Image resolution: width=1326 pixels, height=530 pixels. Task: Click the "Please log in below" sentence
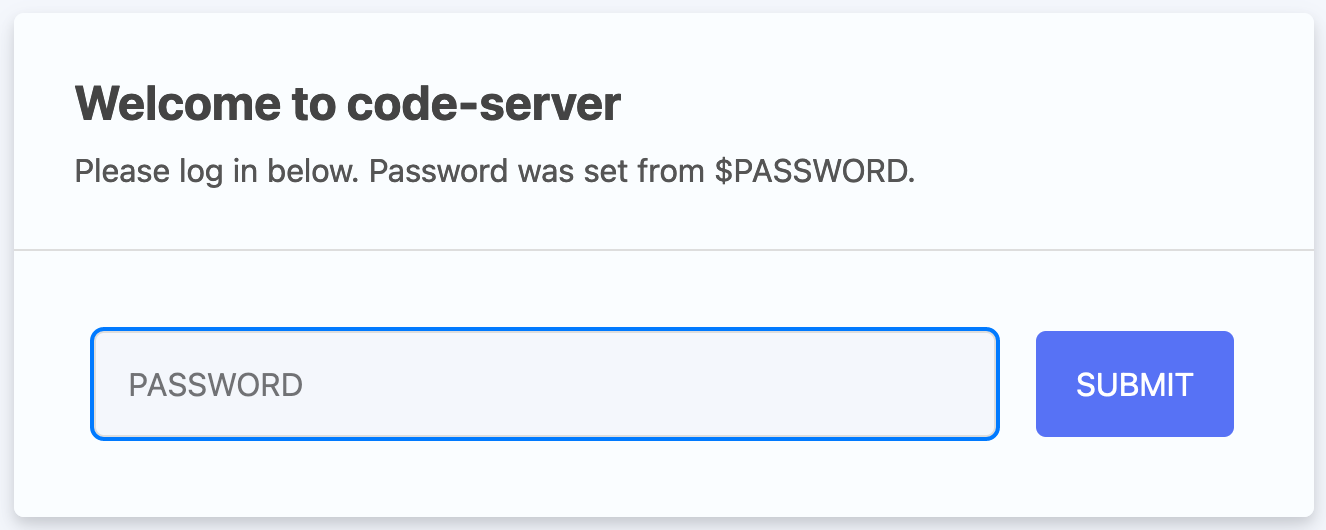(x=216, y=172)
